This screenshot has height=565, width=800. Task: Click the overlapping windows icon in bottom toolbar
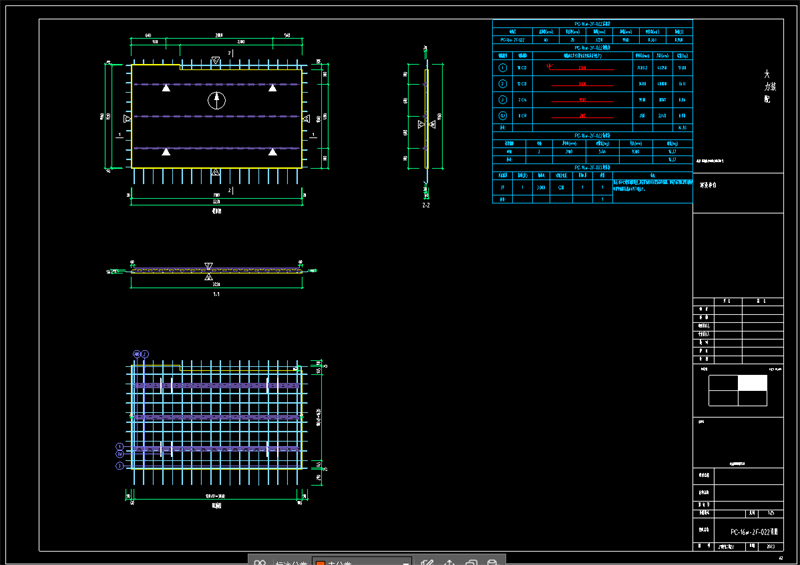pyautogui.click(x=471, y=562)
